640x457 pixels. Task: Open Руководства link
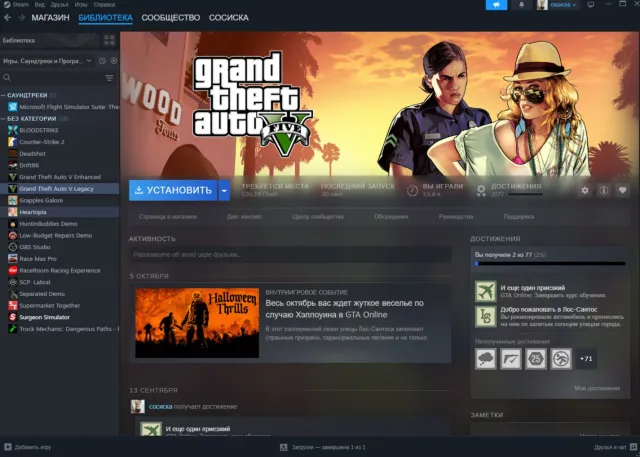[x=456, y=217]
